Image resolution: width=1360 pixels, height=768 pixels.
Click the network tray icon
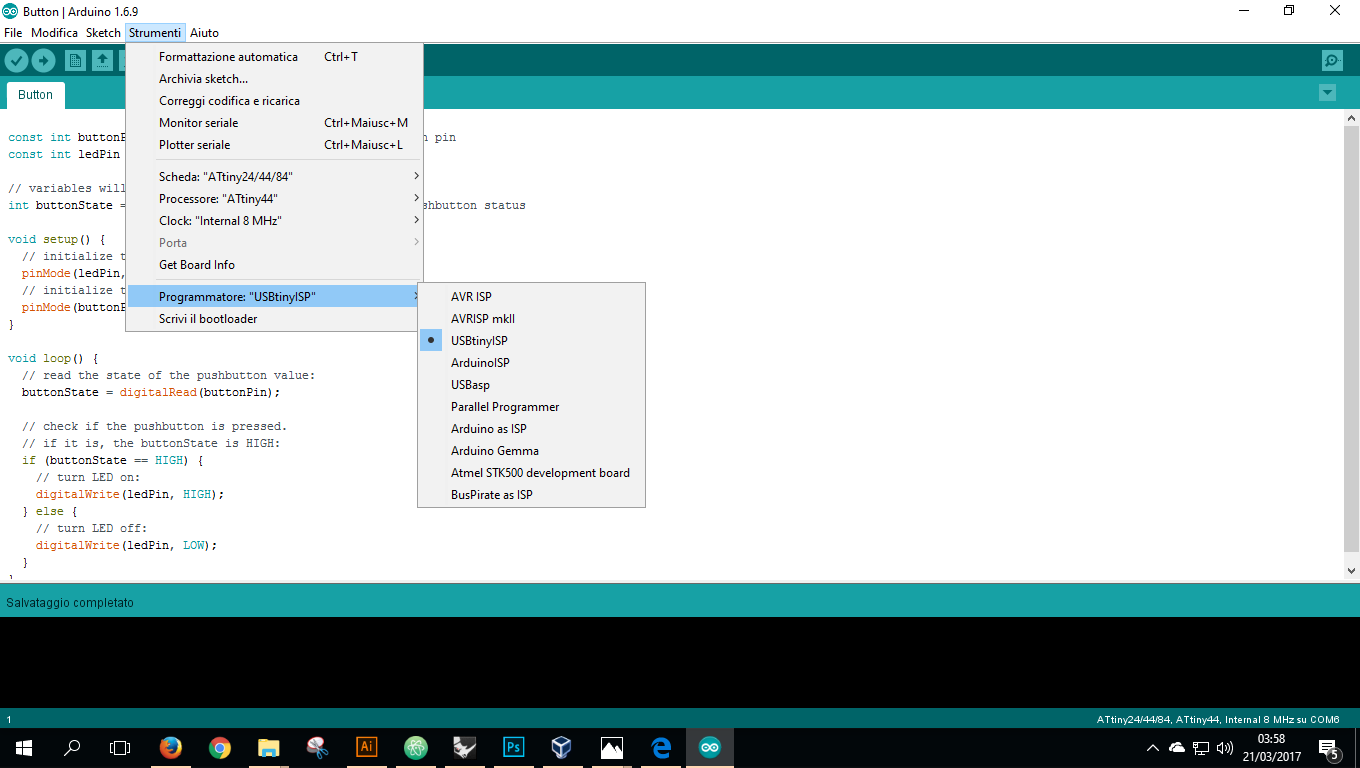coord(1201,747)
